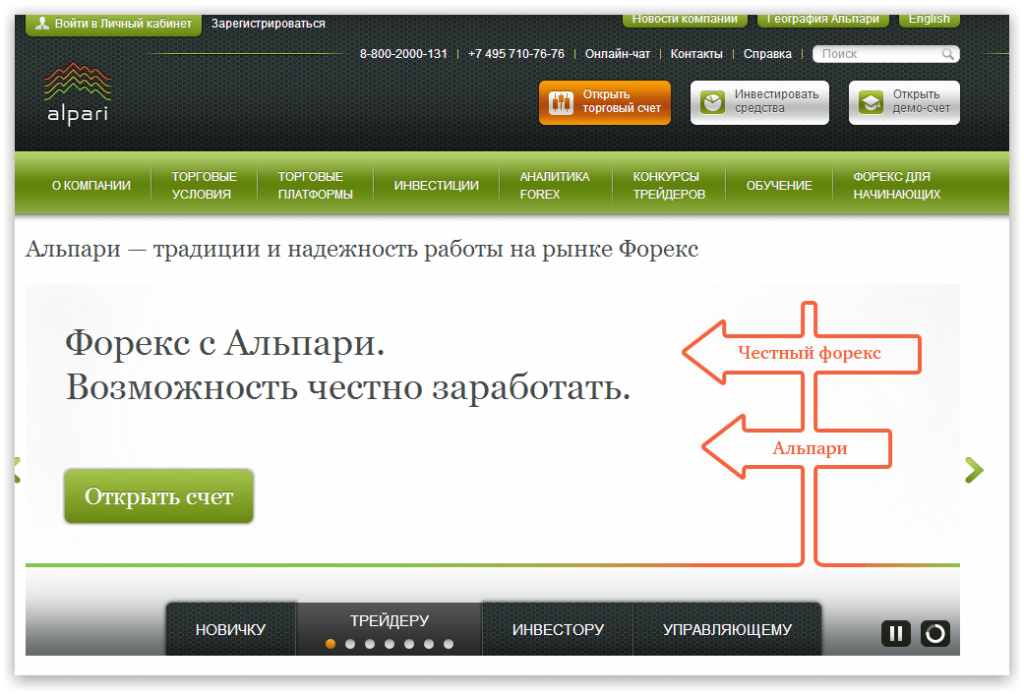Click phone number +7 495 710-76-76
The height and width of the screenshot is (695, 1024).
(516, 54)
